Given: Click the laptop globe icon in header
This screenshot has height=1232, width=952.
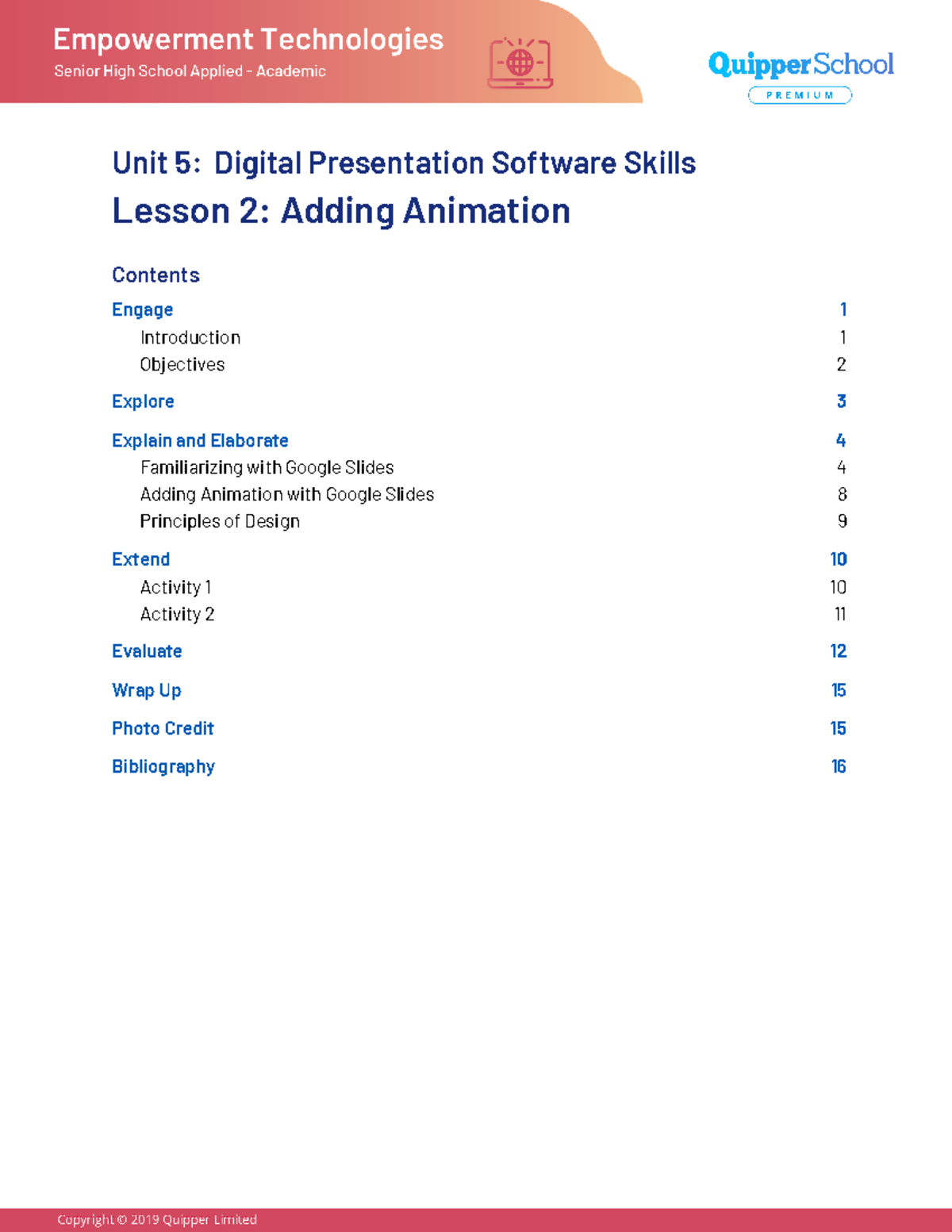Looking at the screenshot, I should (x=520, y=63).
